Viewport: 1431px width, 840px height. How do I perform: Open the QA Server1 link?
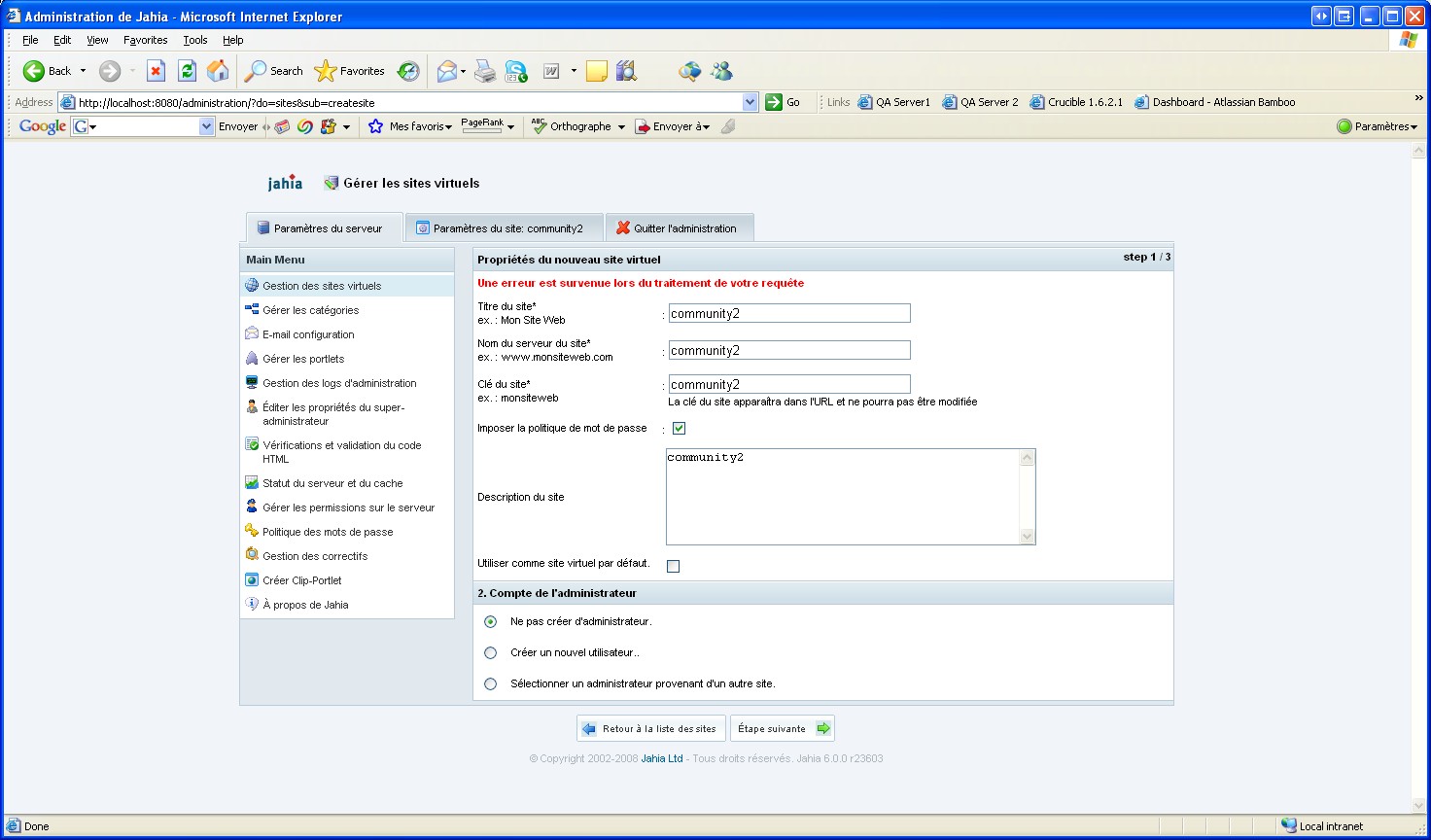894,102
